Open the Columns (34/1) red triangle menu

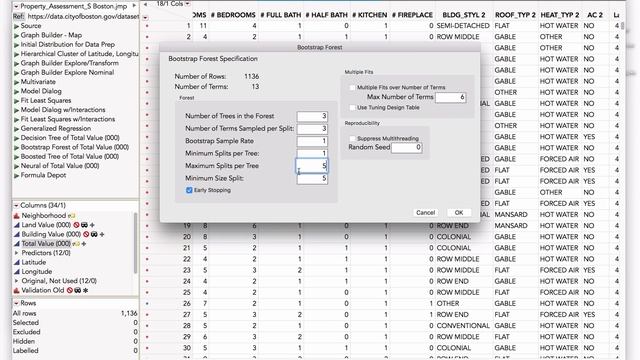click(x=16, y=205)
